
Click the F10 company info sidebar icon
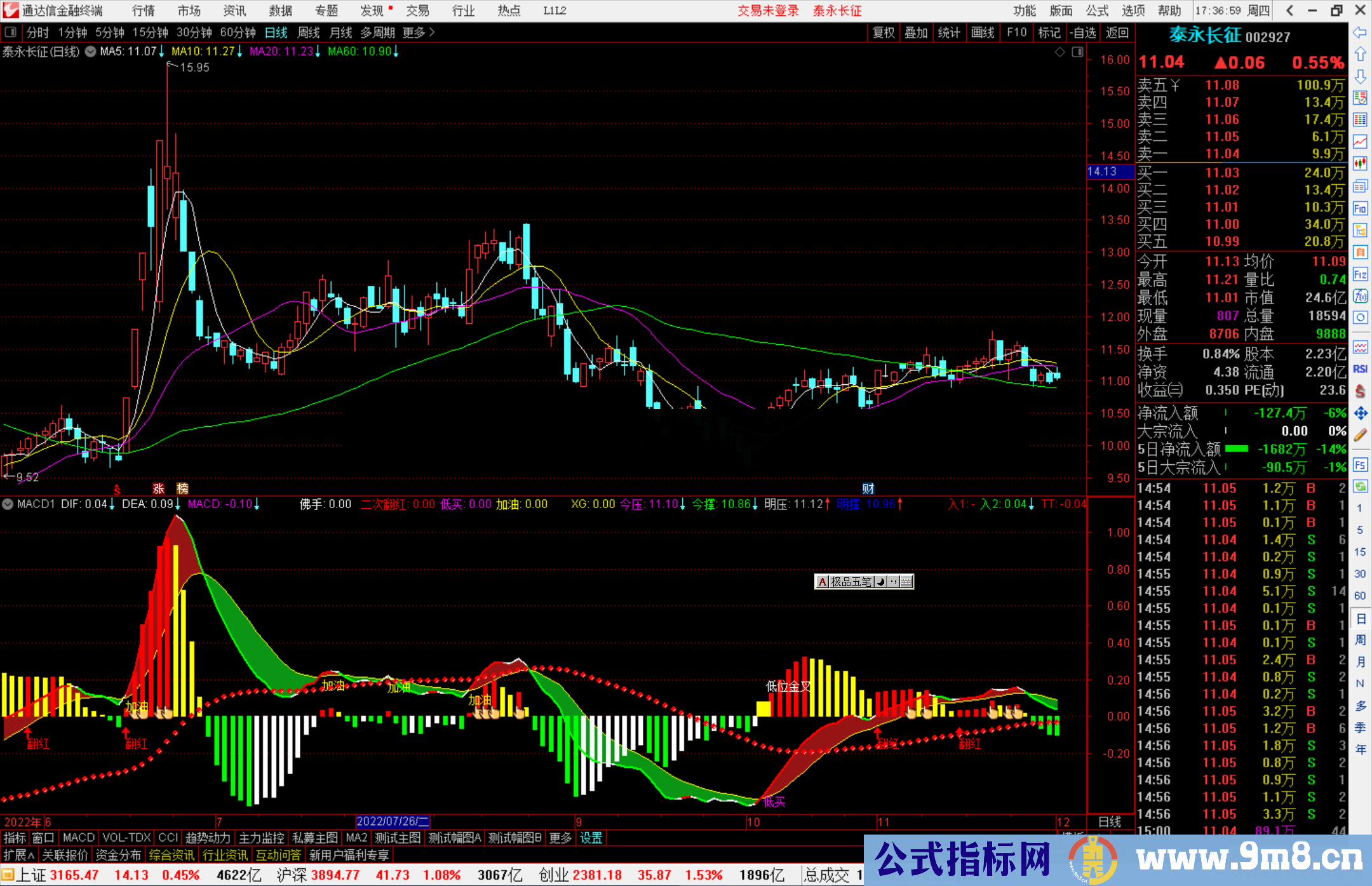click(1360, 208)
